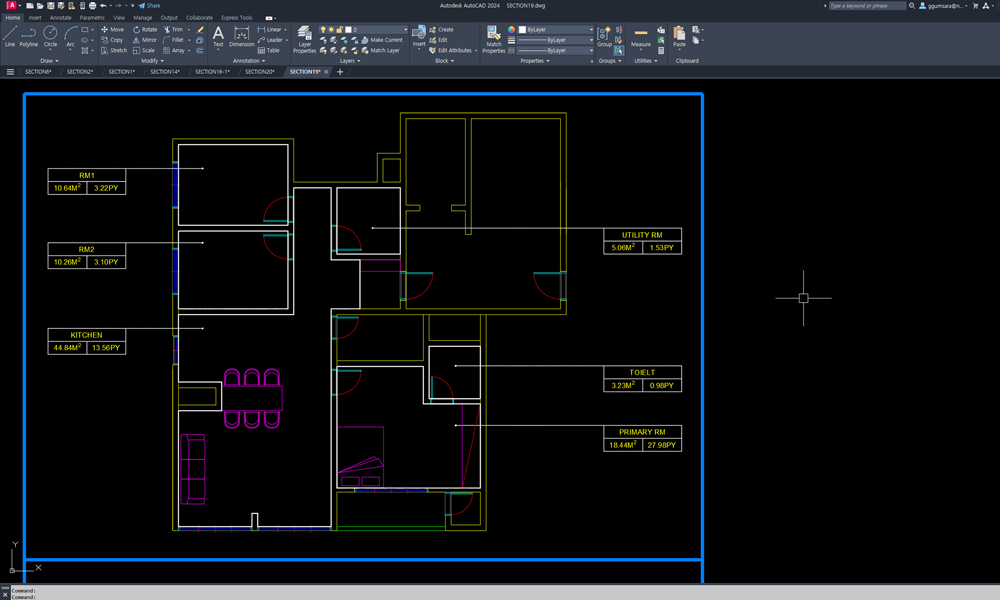Click the Match Layer button

click(x=381, y=50)
